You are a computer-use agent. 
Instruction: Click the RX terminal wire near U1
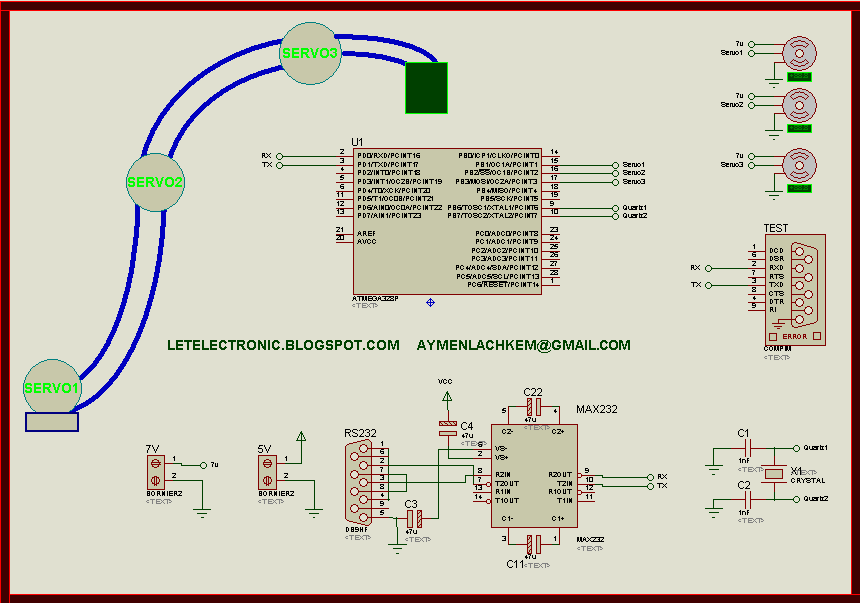280,156
